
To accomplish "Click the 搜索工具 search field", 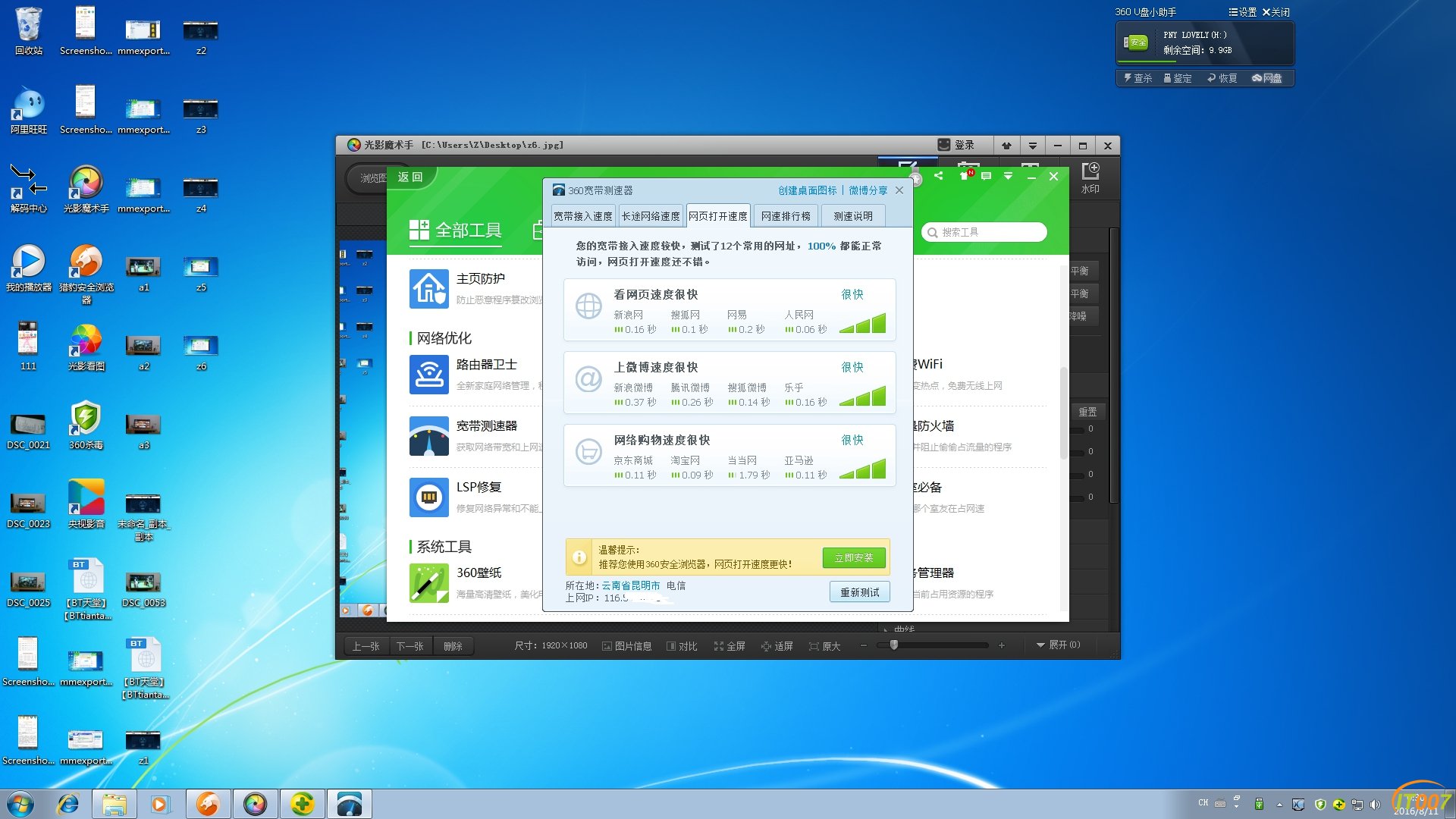I will (x=984, y=232).
